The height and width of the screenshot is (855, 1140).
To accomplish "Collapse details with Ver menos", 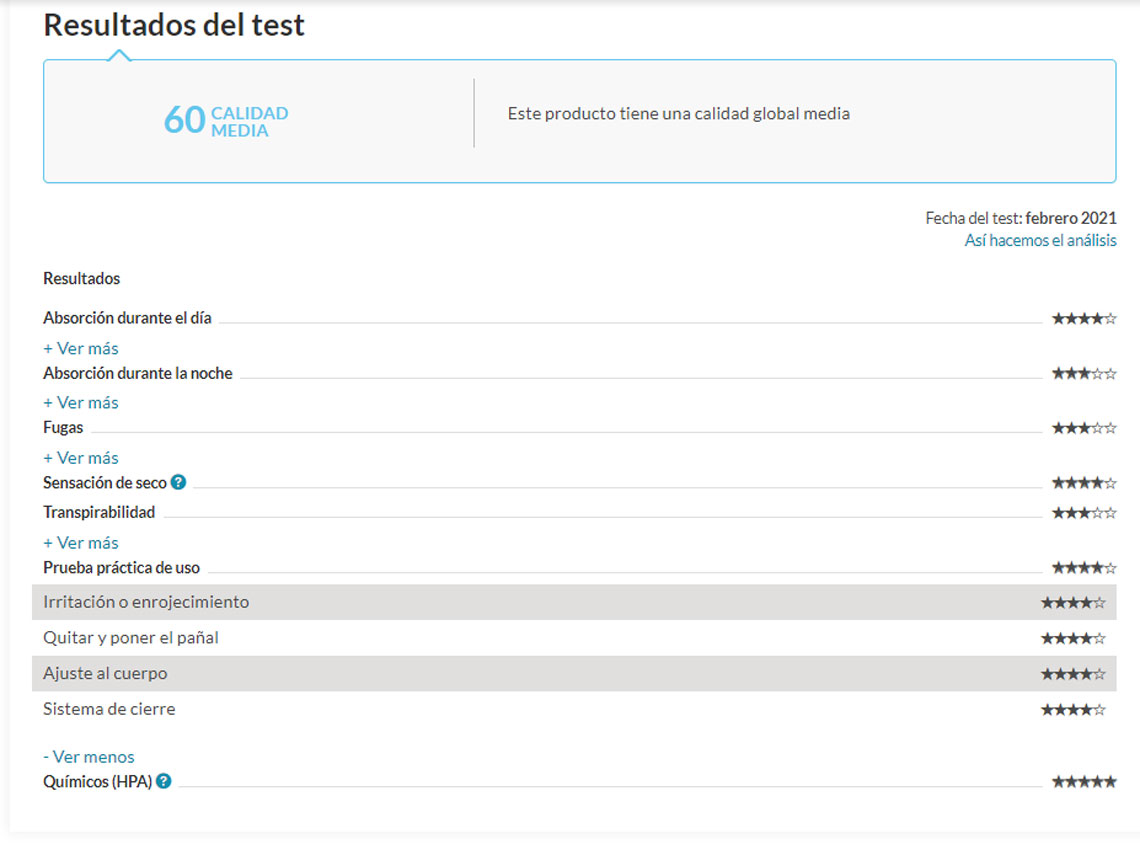I will tap(89, 756).
